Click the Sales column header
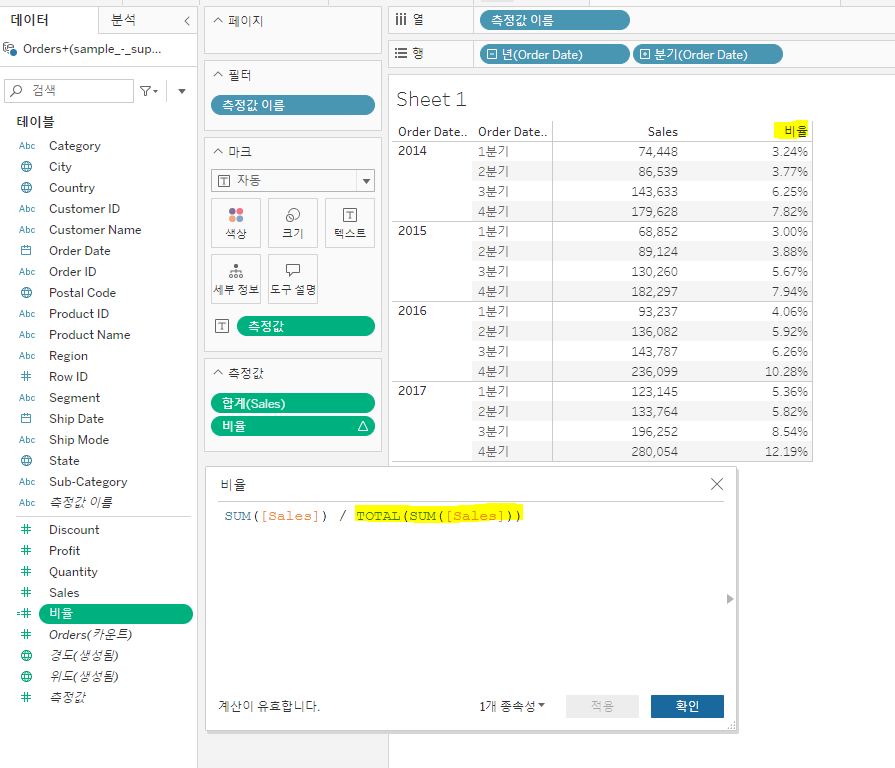 point(663,132)
